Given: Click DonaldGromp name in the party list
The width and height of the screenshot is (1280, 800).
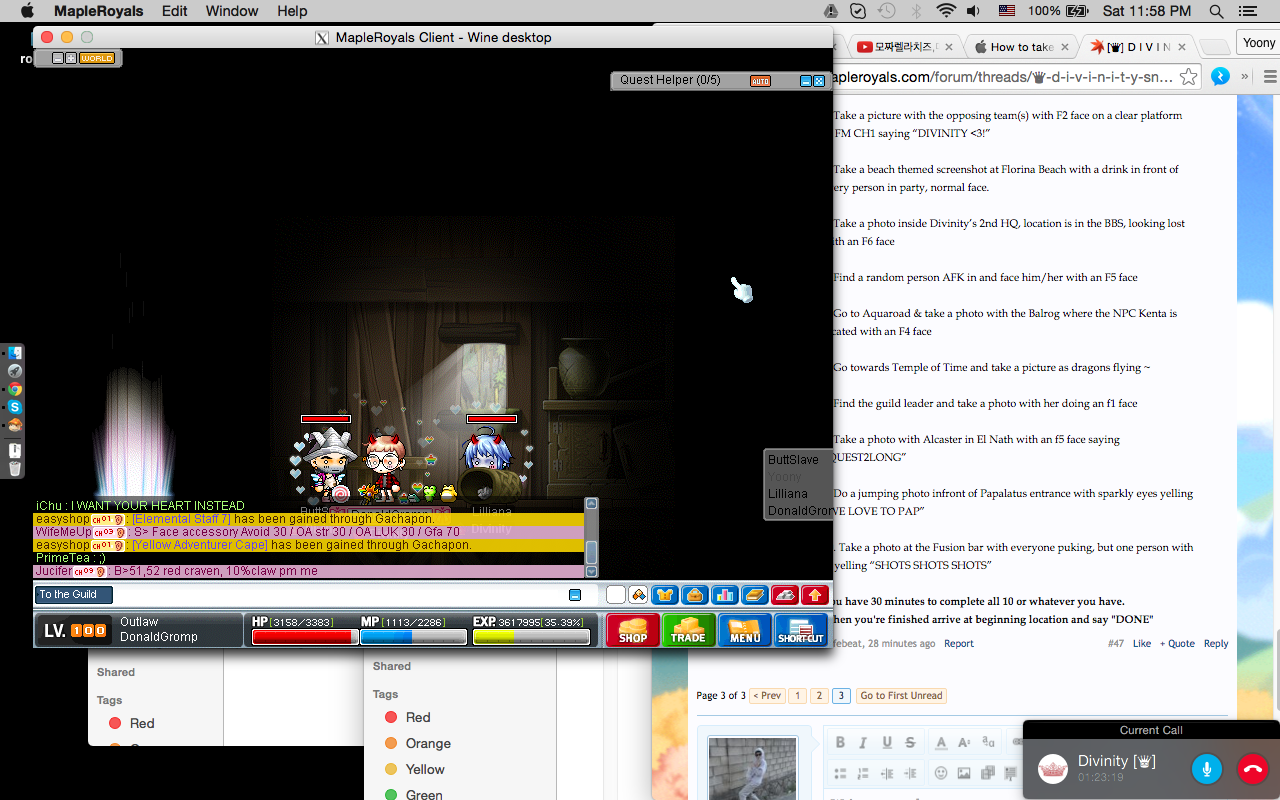Looking at the screenshot, I should [x=800, y=511].
